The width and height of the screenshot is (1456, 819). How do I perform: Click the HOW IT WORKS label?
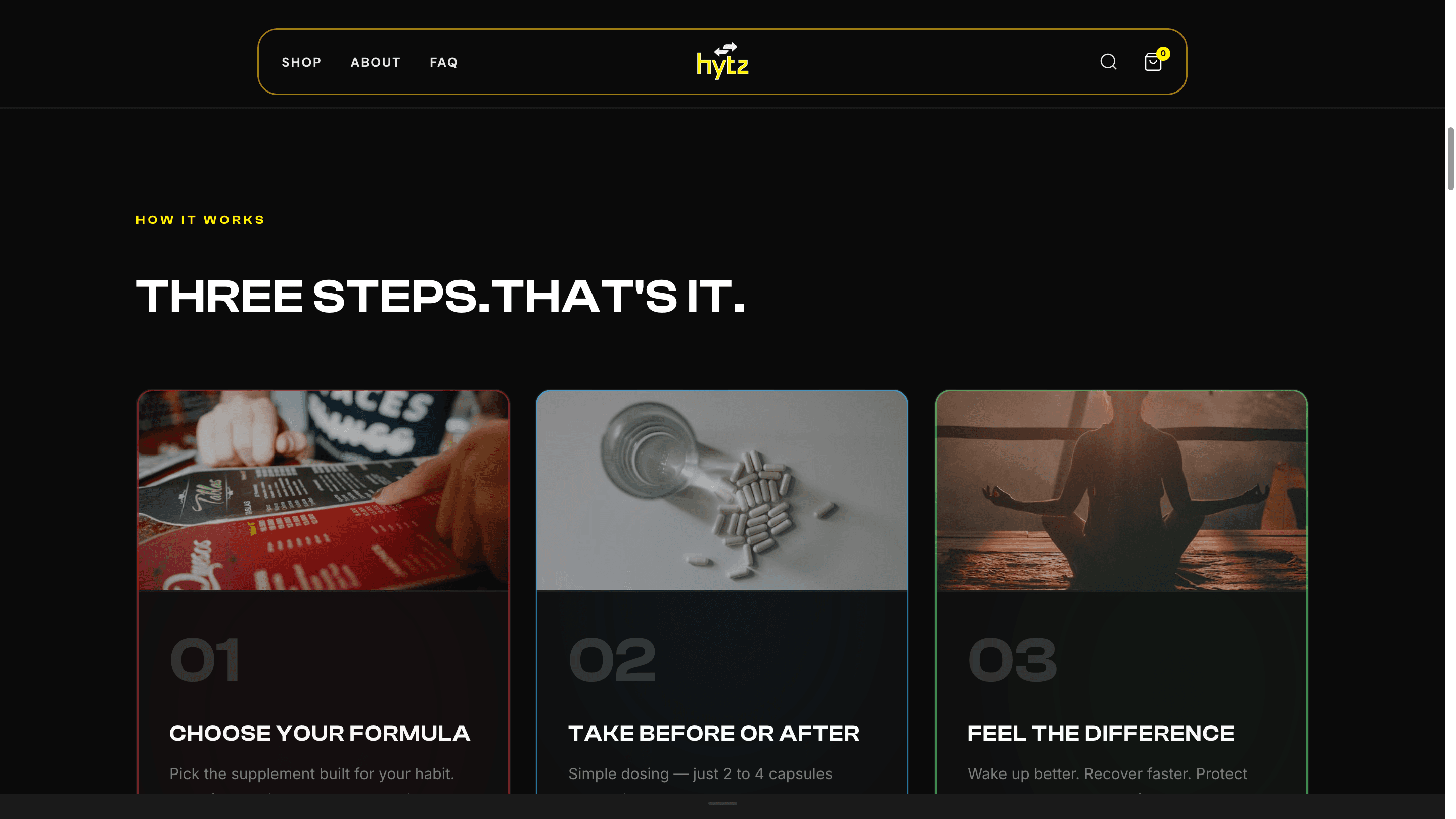click(200, 220)
